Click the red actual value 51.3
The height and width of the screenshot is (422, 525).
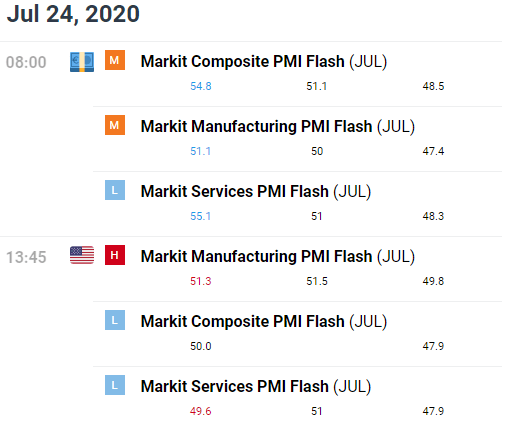[201, 281]
